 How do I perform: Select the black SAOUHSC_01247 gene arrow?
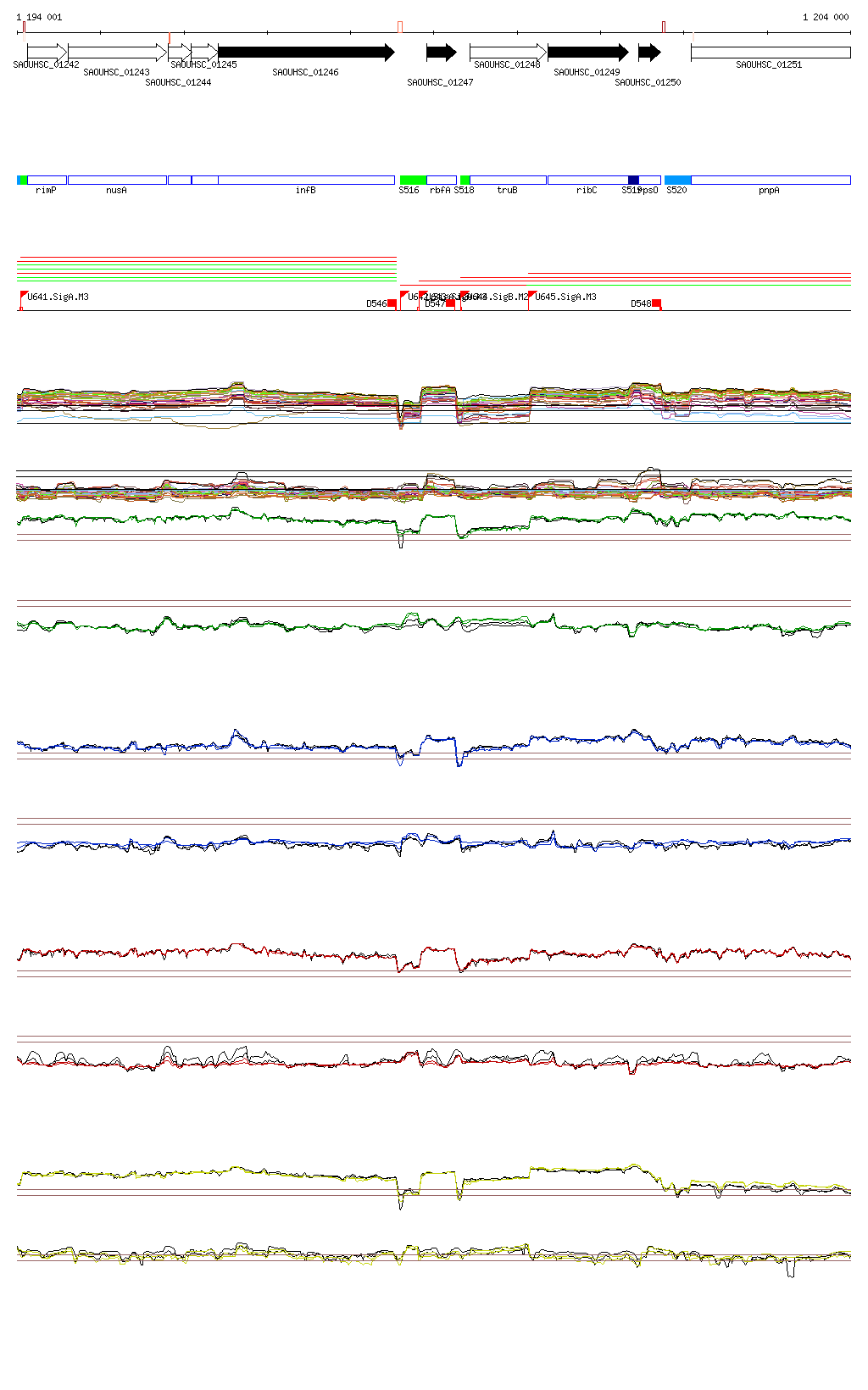coord(441,53)
